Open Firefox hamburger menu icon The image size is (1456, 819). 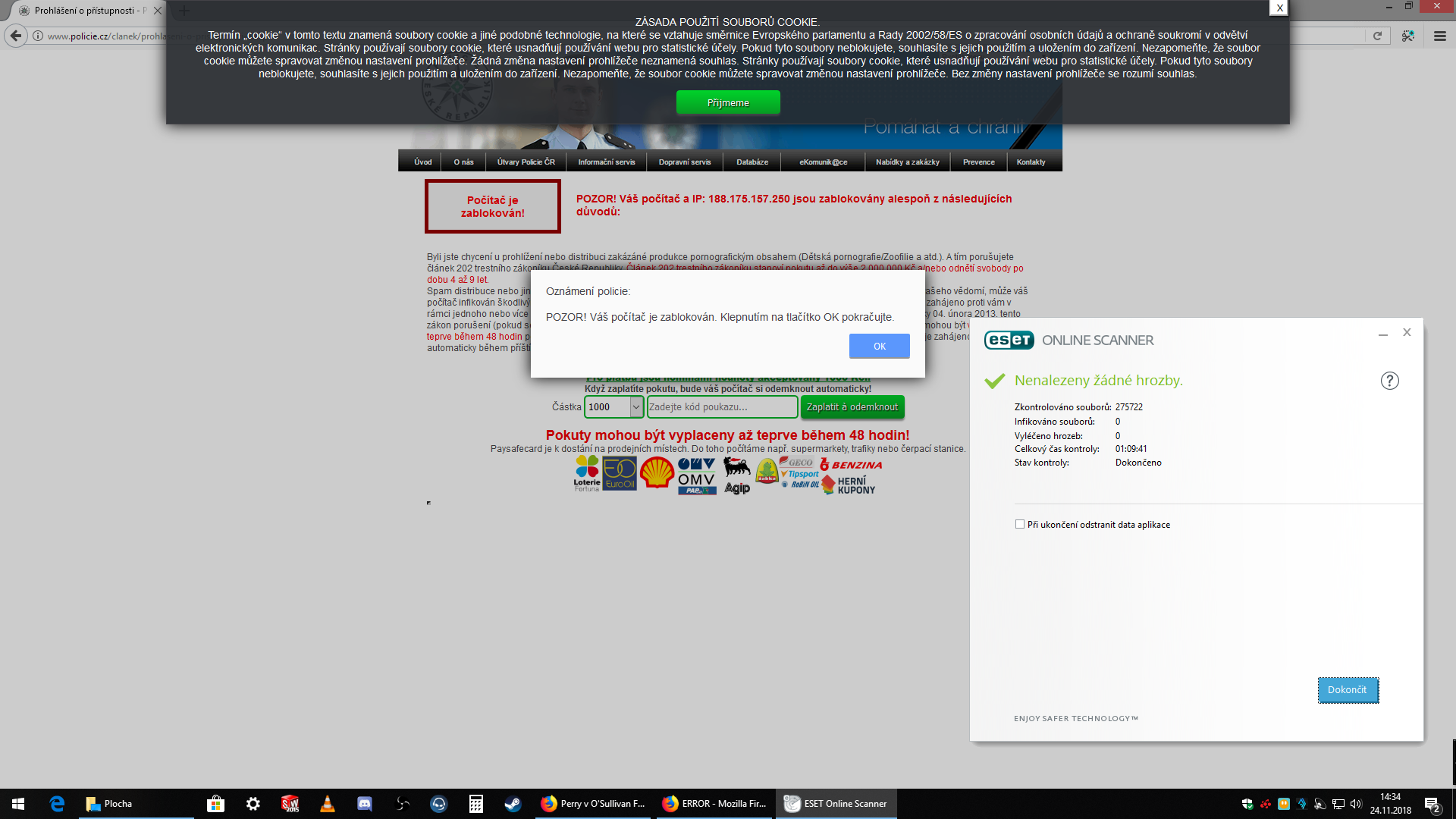1439,36
